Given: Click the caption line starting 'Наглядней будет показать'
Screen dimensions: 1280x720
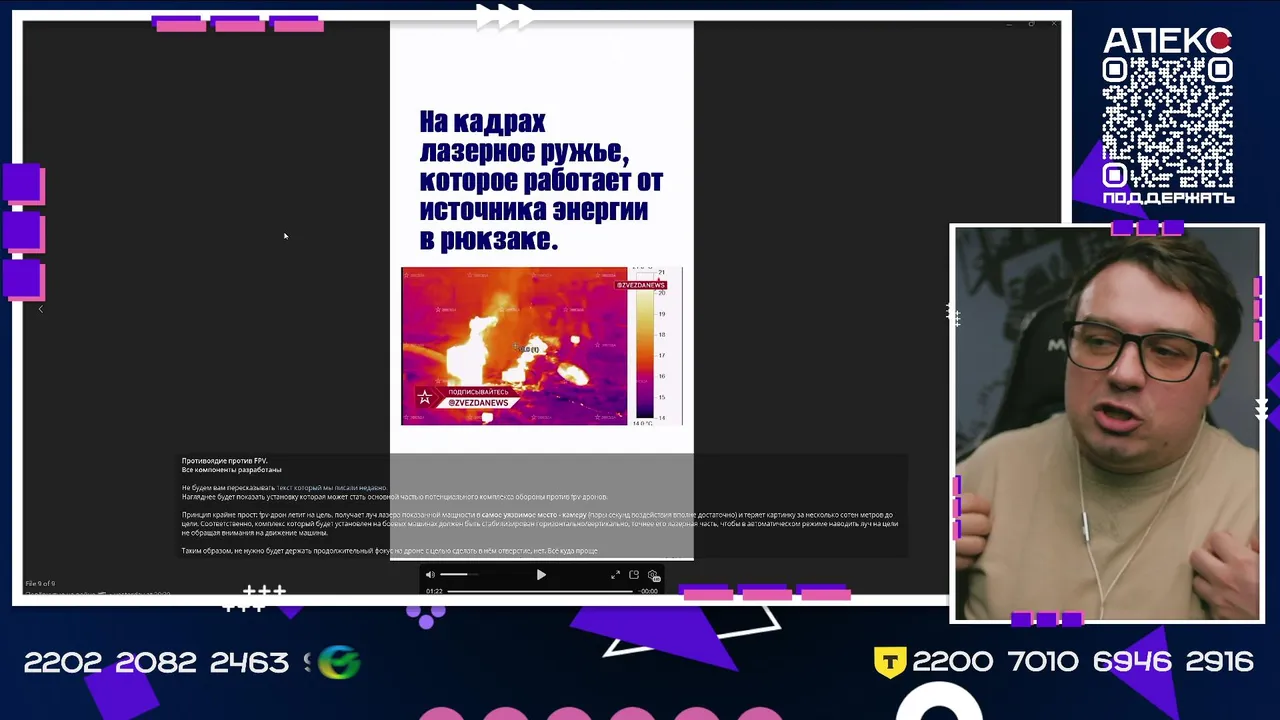Looking at the screenshot, I should (394, 497).
